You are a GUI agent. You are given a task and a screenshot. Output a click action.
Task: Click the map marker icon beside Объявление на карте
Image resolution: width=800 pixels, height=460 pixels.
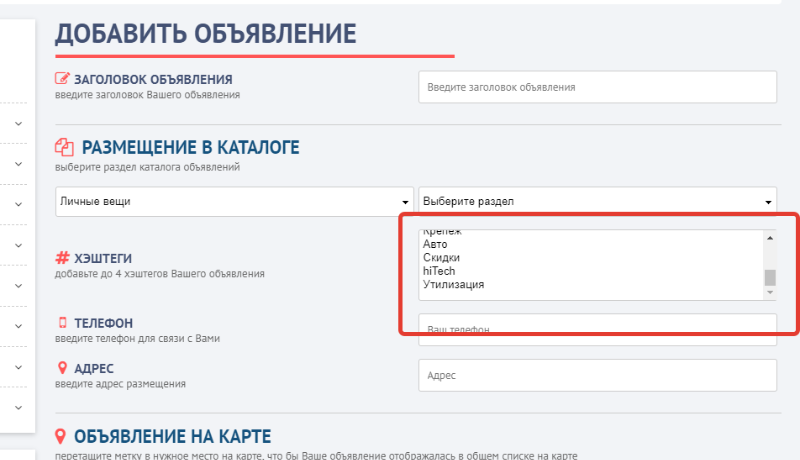point(62,436)
